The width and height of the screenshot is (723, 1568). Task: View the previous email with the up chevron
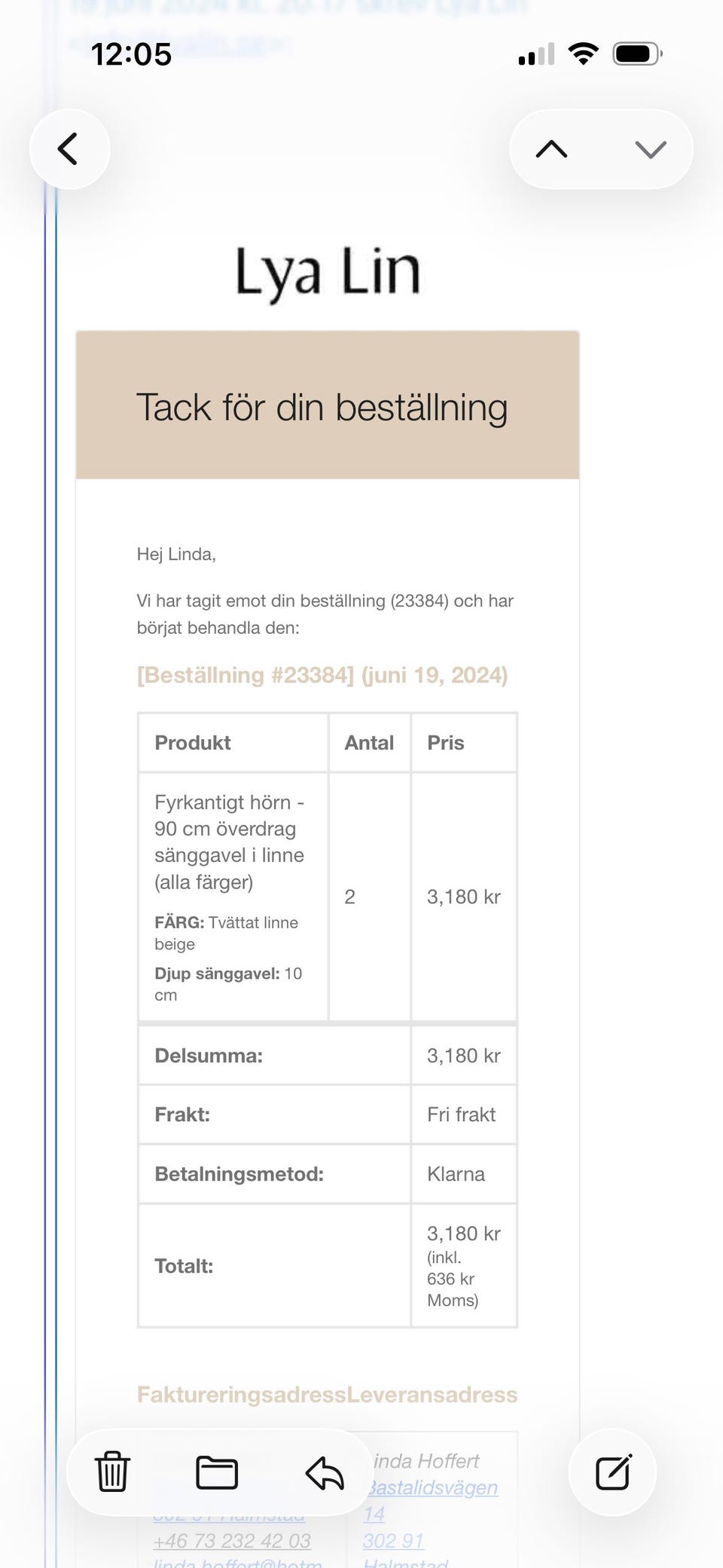tap(554, 149)
